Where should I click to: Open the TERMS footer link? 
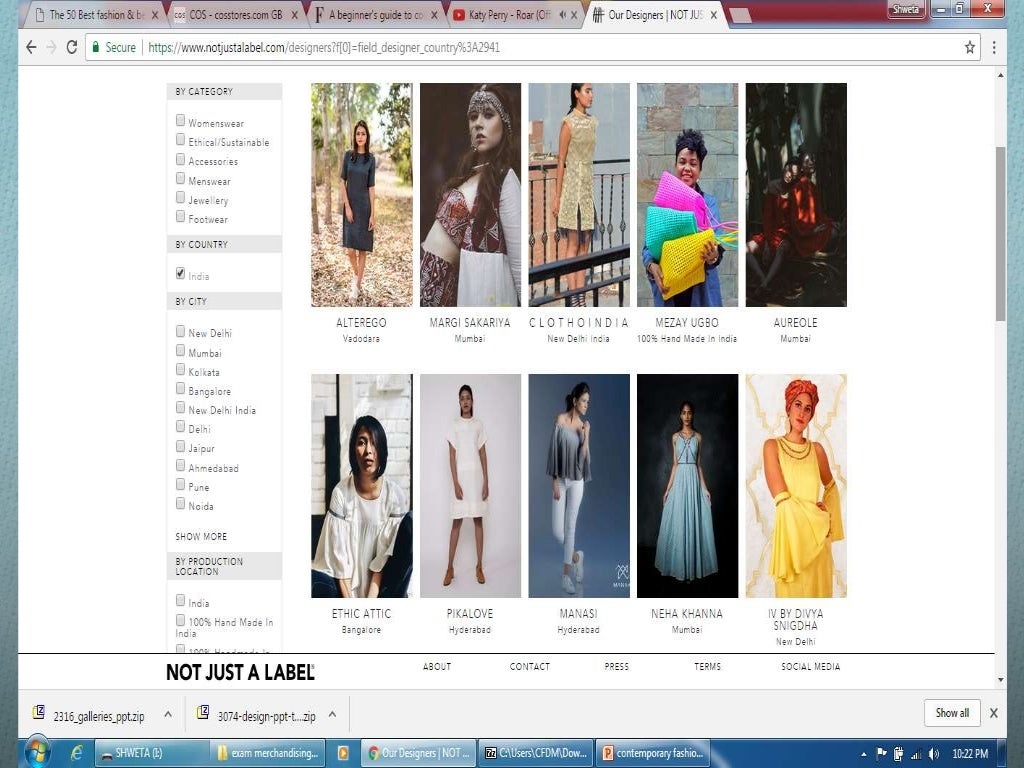click(707, 667)
